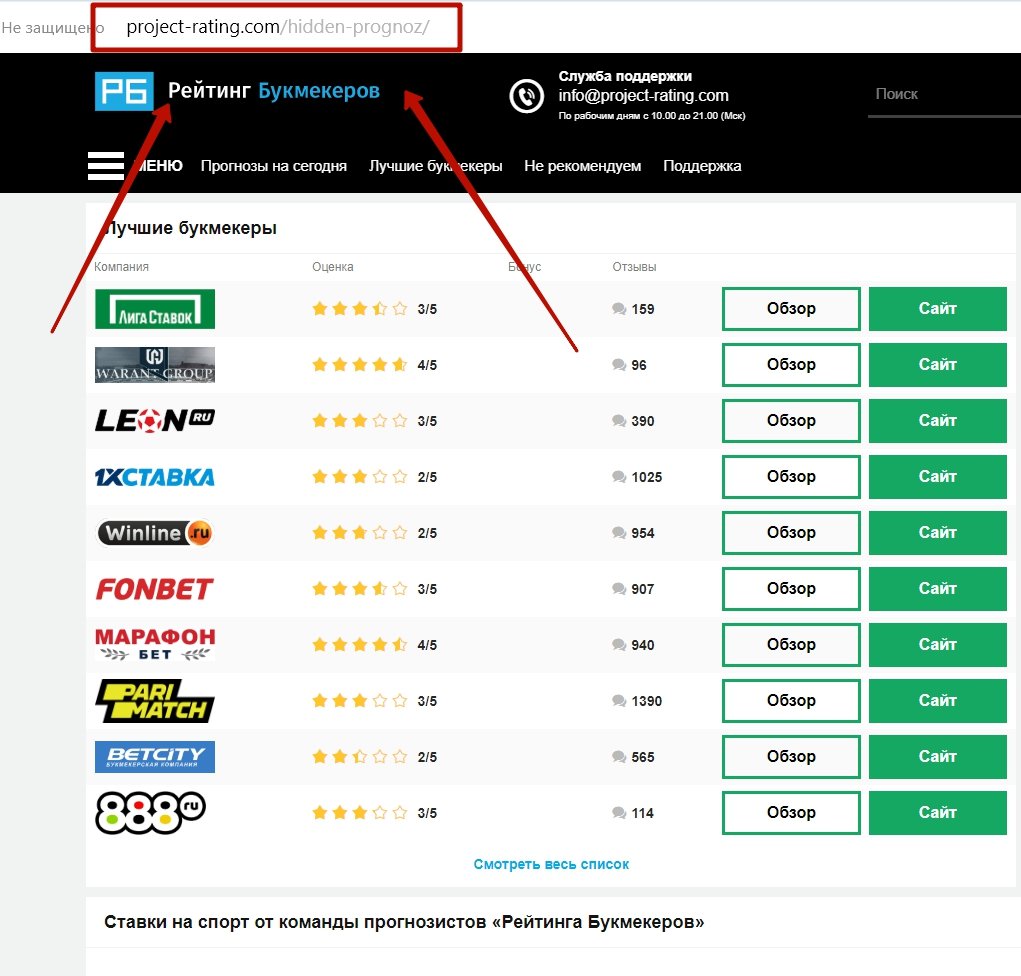Click the 888.ru logo
The image size is (1021, 976).
pos(150,813)
